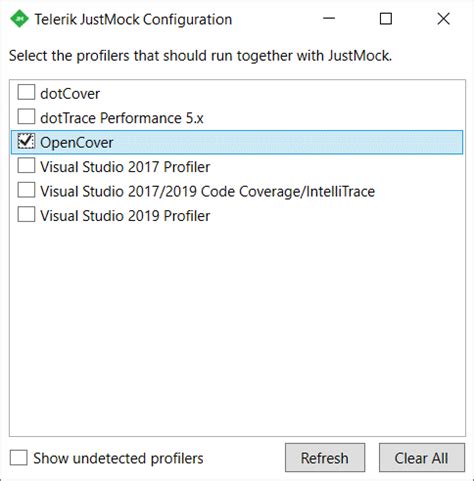Click the Refresh button
This screenshot has height=481, width=474.
tap(325, 458)
